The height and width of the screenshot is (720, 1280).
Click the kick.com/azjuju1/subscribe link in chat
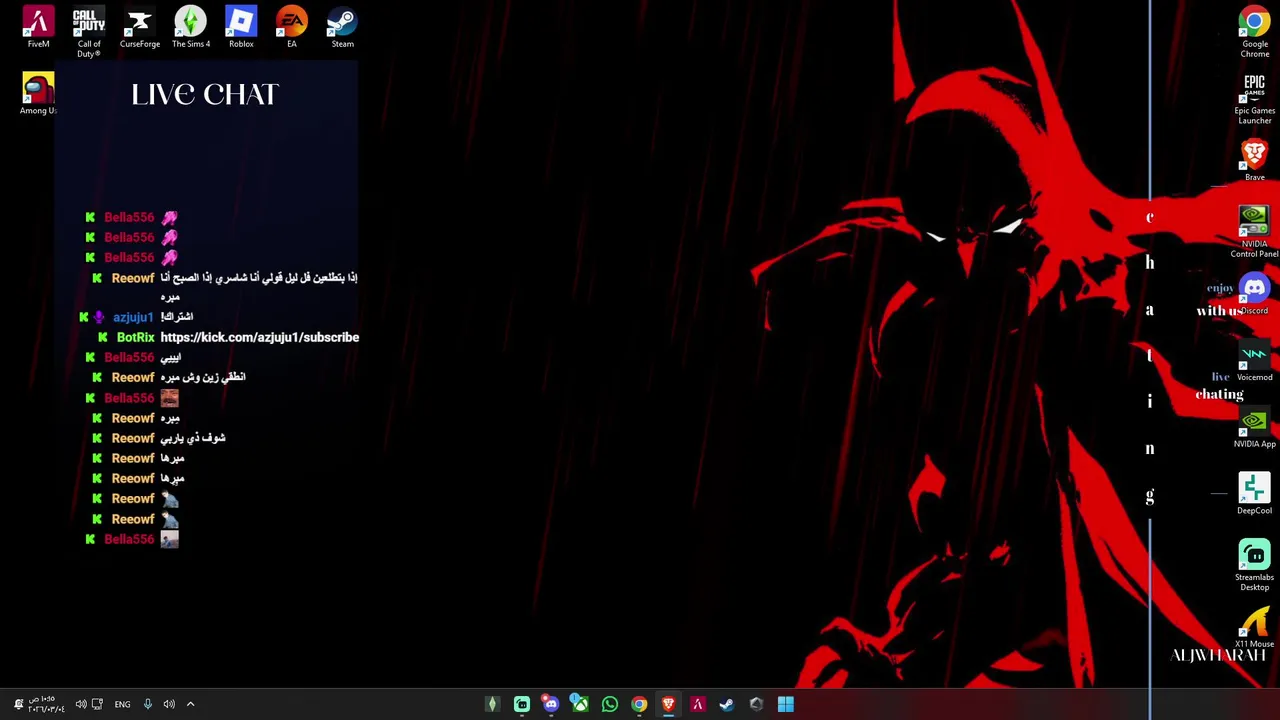[259, 337]
